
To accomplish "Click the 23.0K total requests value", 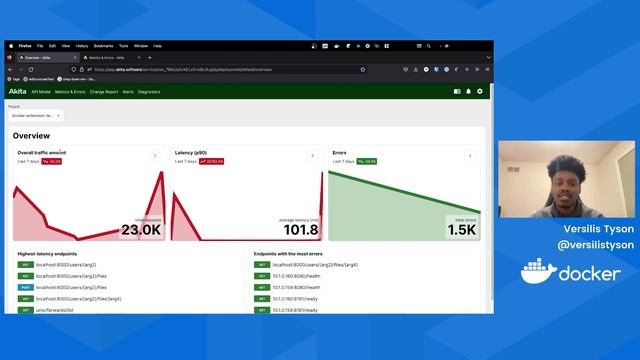I will coord(141,230).
